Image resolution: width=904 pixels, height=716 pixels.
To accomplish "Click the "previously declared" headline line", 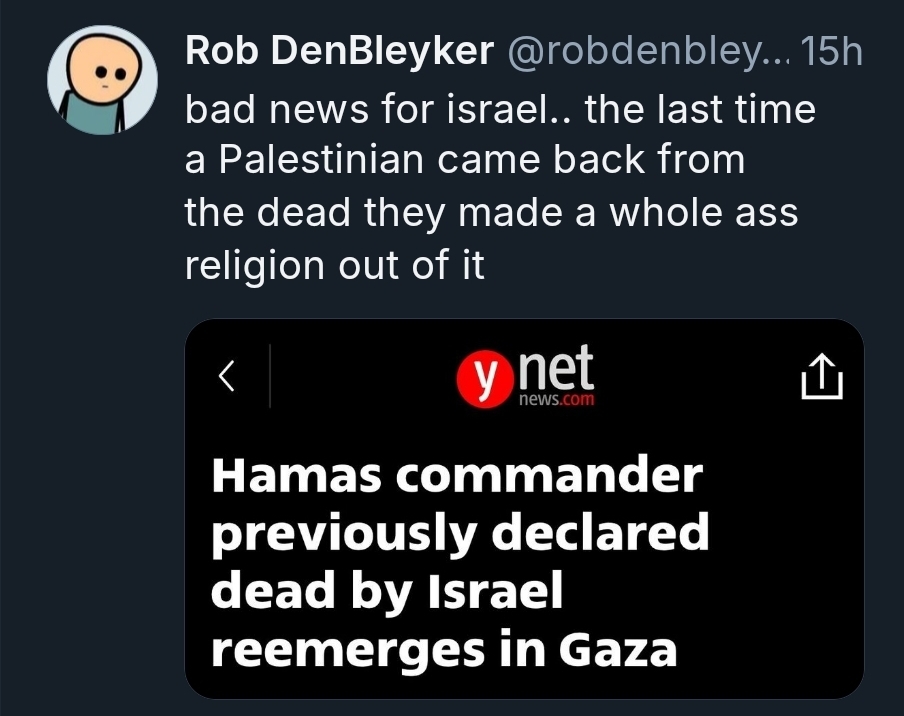I will (x=459, y=534).
